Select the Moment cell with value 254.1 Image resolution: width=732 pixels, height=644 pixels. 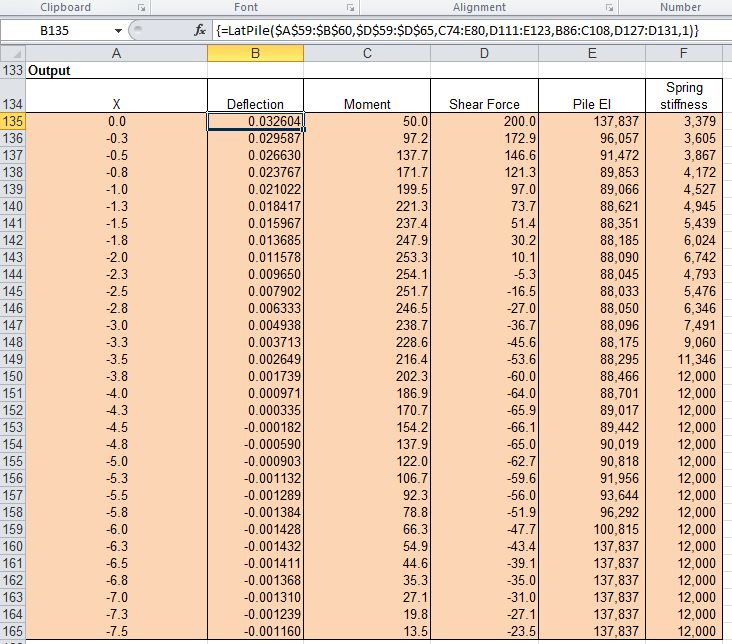(x=367, y=274)
